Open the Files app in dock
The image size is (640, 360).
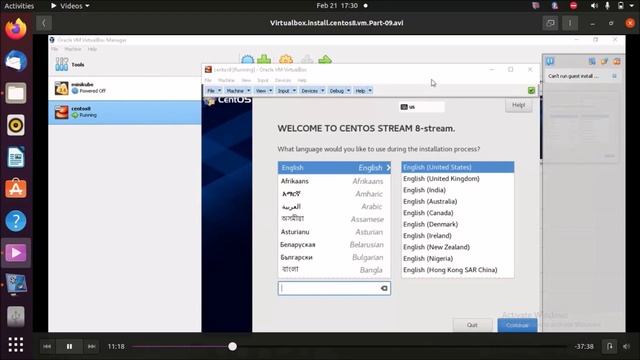pyautogui.click(x=16, y=93)
